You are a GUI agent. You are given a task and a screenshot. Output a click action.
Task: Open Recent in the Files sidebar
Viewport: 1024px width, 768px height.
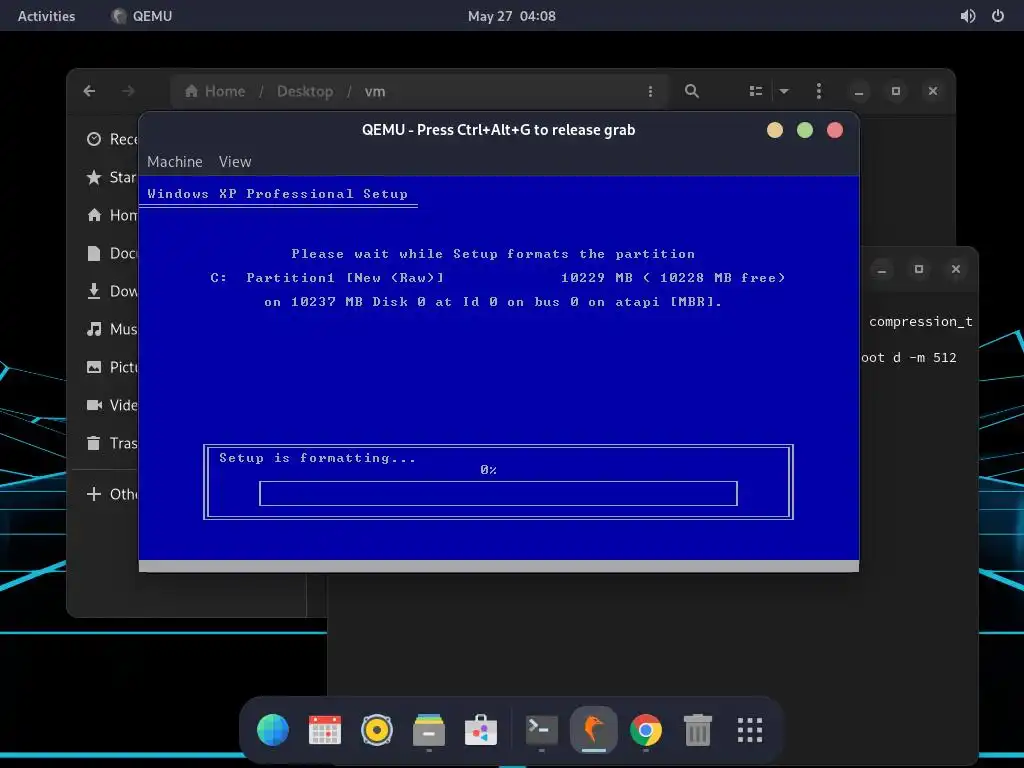point(112,139)
